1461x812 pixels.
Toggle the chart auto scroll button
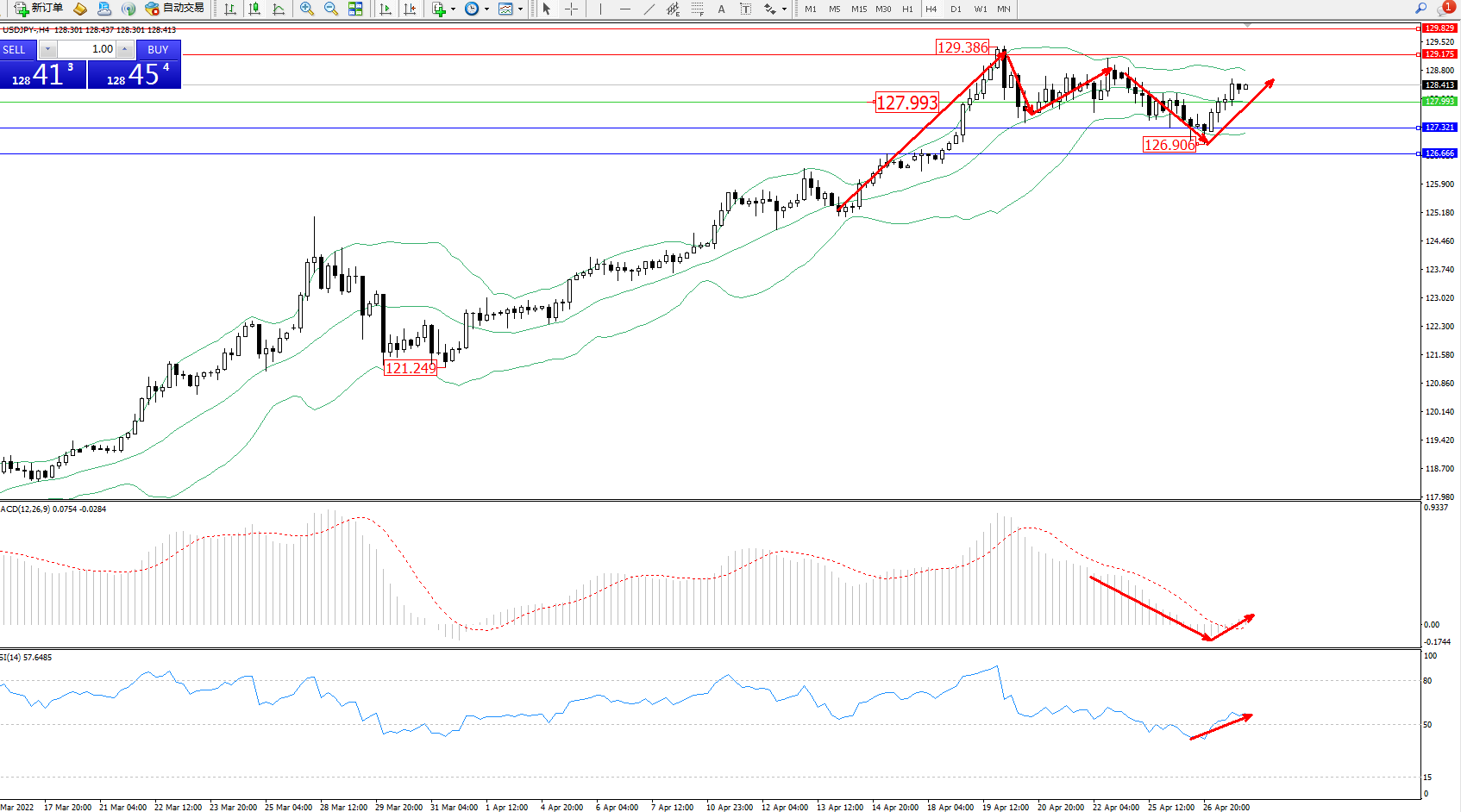386,9
